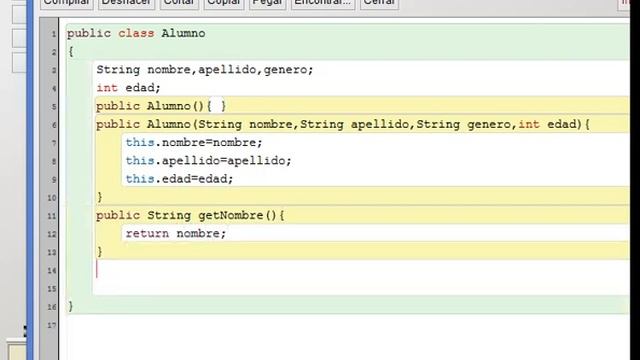Click the 'return nombre;' statement
The height and width of the screenshot is (360, 640).
[x=176, y=233]
